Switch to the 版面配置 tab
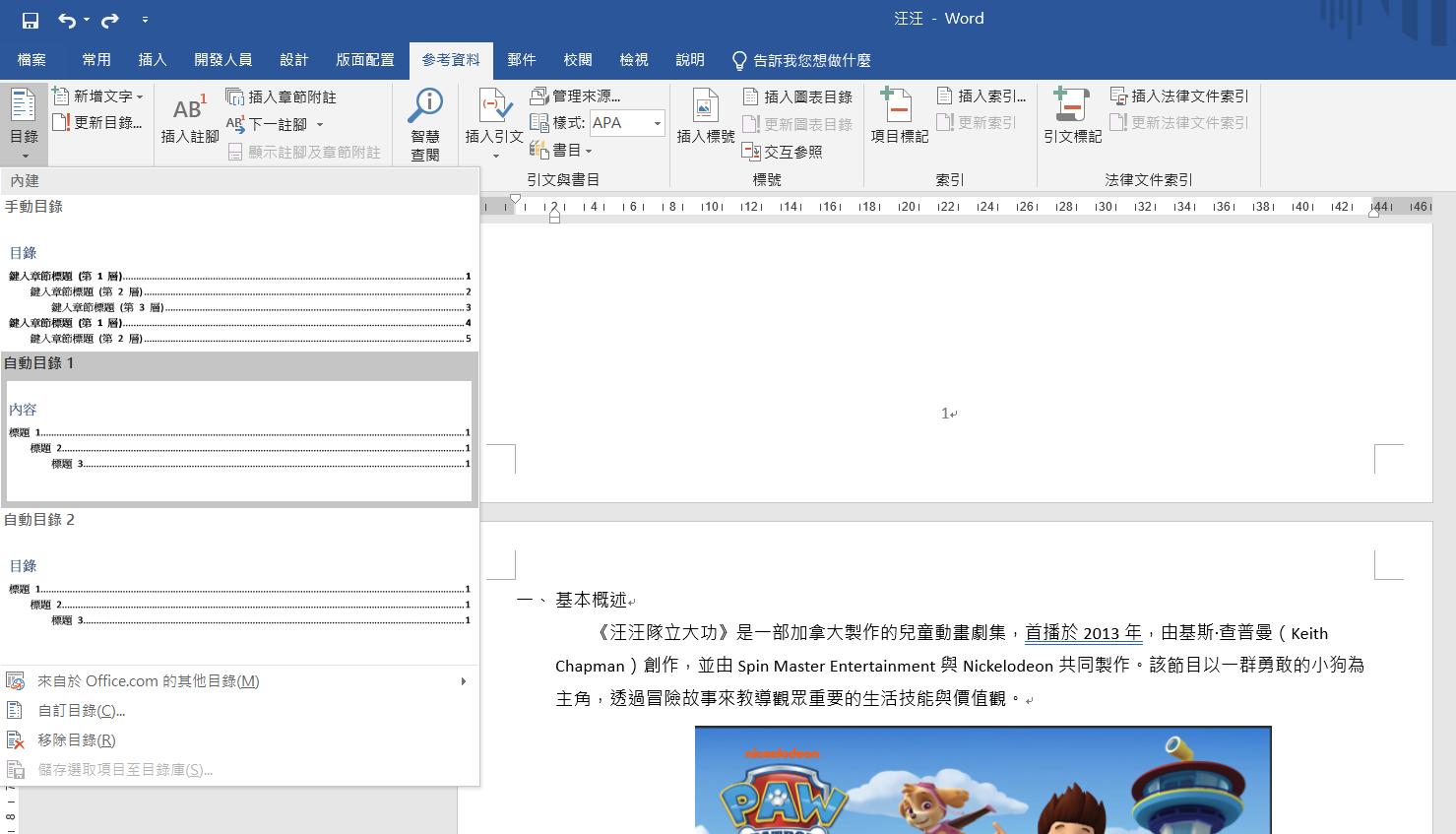 point(365,60)
